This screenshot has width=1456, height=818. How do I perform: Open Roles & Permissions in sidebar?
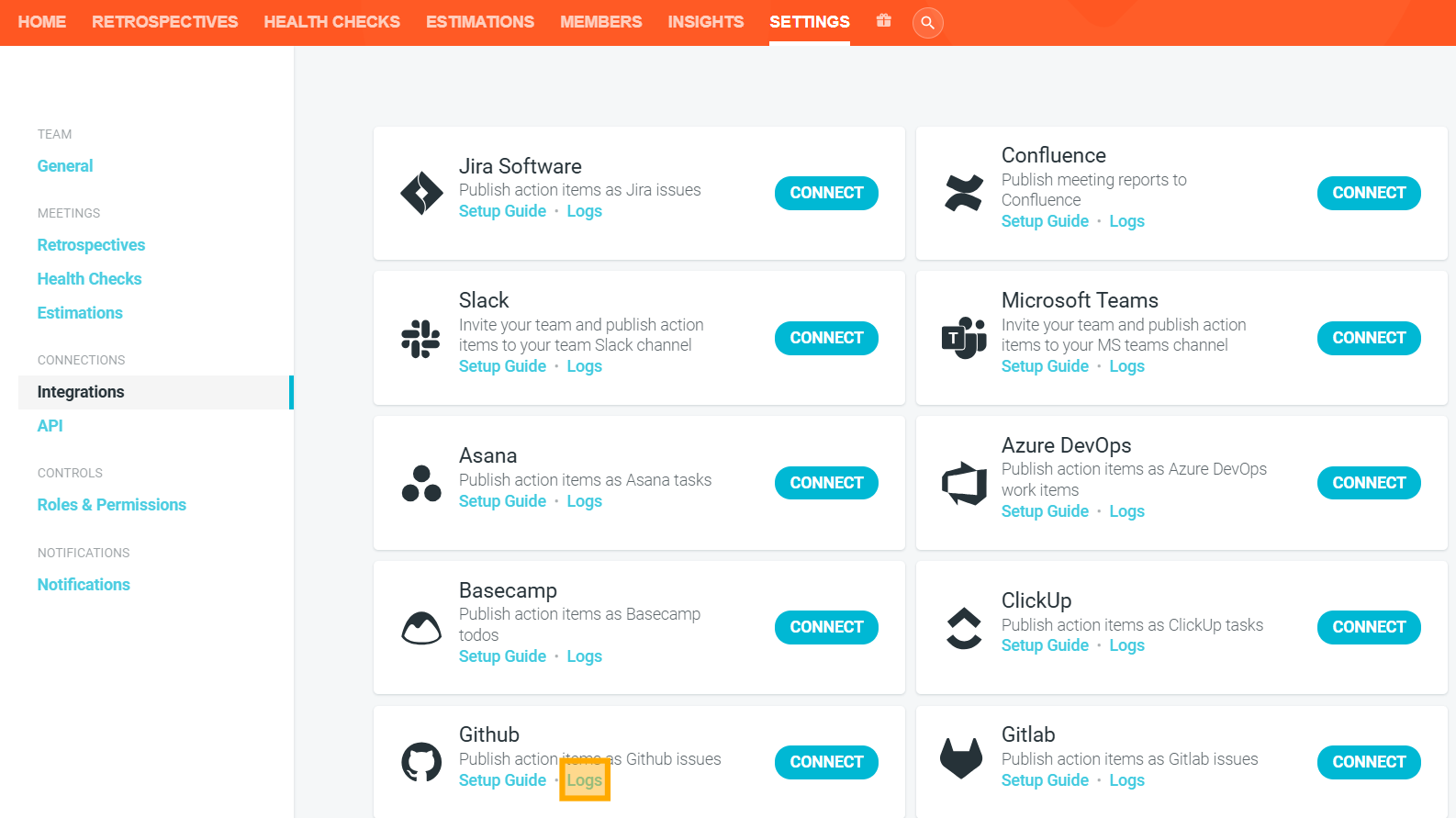(x=111, y=505)
